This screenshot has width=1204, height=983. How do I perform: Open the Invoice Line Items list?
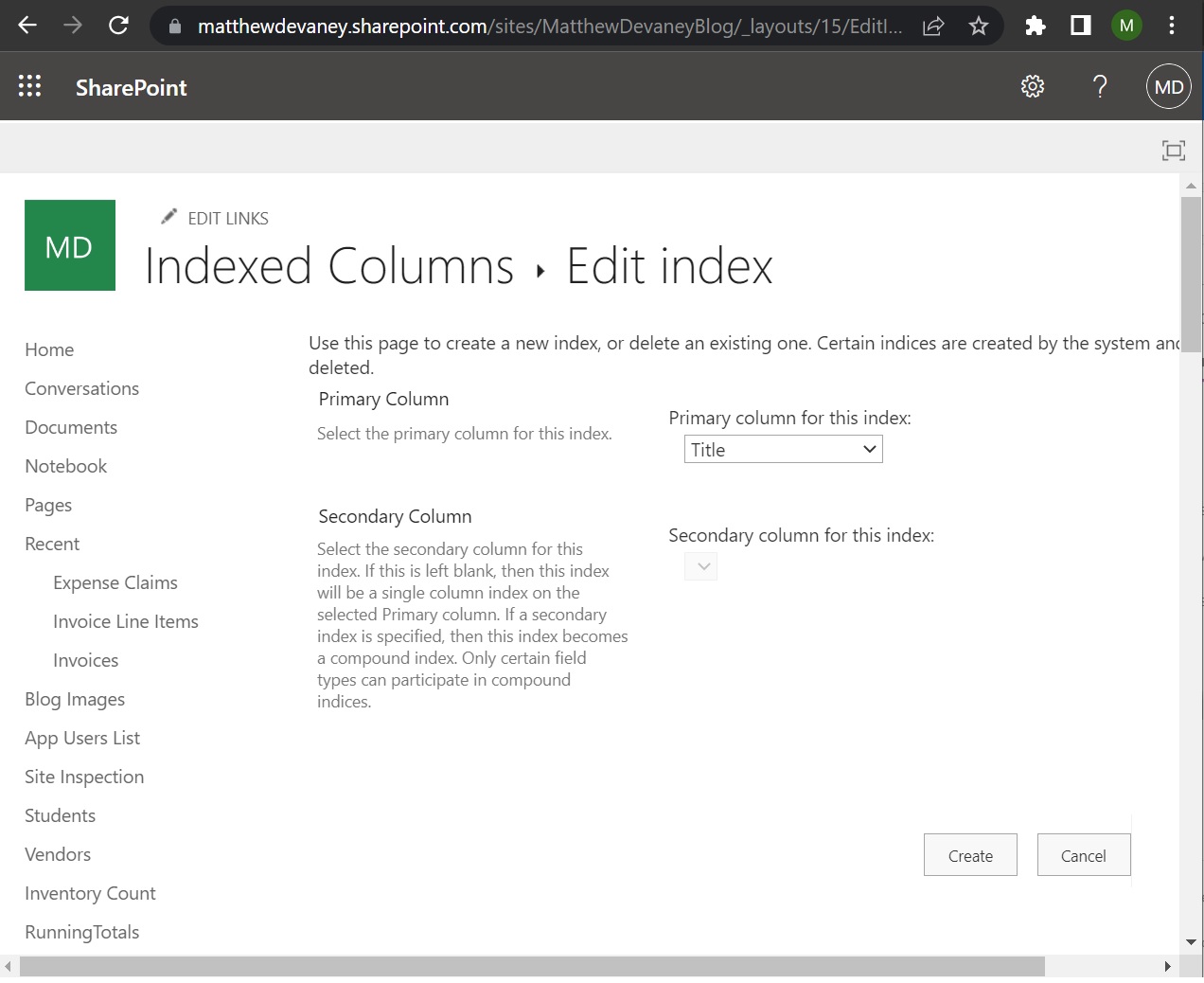pyautogui.click(x=125, y=621)
